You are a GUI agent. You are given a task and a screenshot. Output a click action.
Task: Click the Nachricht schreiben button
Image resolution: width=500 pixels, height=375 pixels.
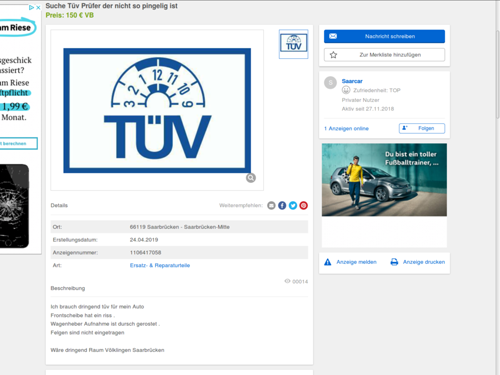pyautogui.click(x=384, y=36)
